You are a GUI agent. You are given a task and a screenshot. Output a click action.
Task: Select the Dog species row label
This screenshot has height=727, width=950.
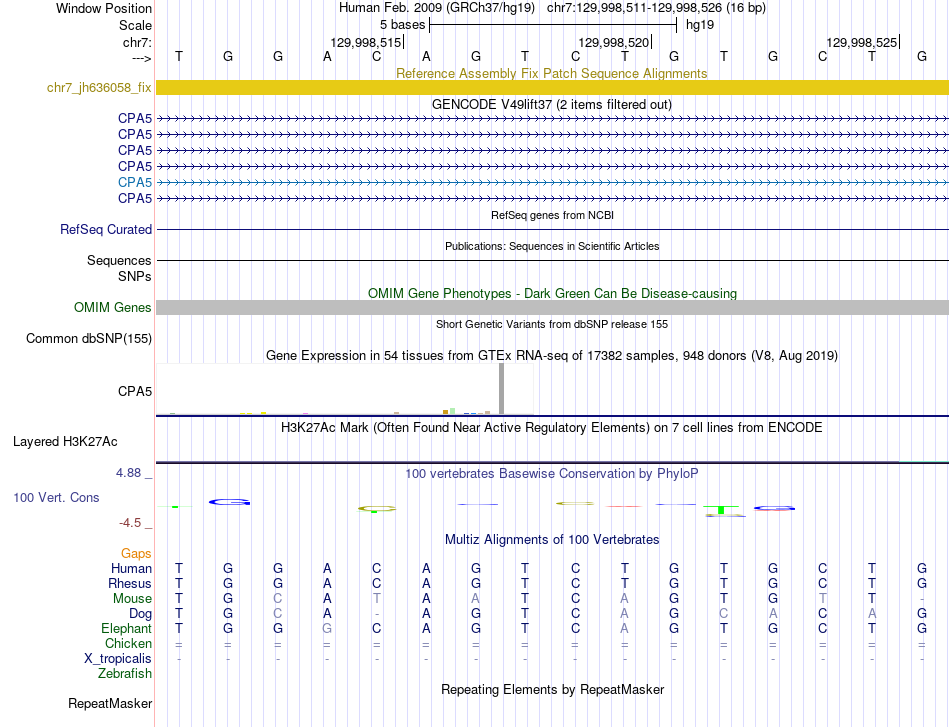click(140, 614)
